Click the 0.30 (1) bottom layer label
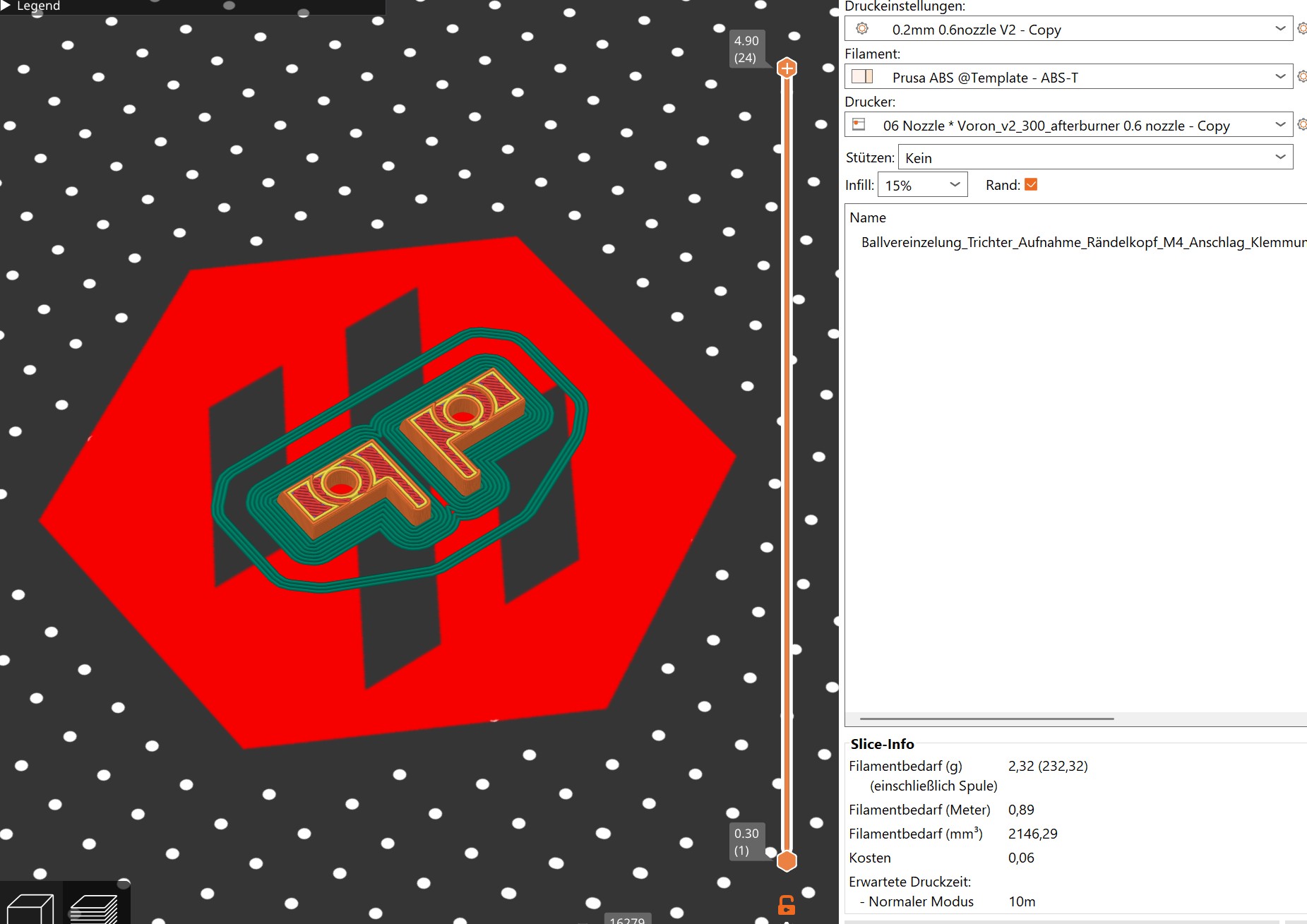This screenshot has width=1307, height=924. [746, 841]
